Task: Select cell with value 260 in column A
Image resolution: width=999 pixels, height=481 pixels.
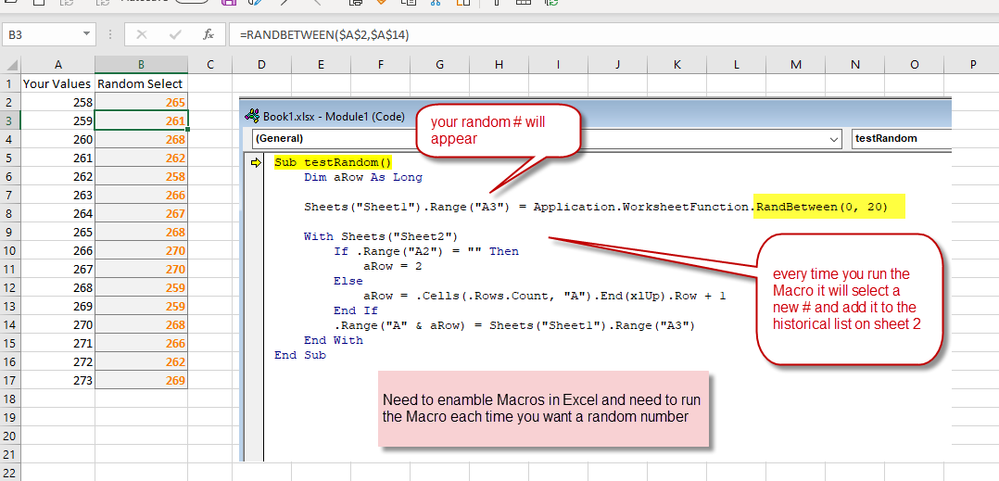Action: pyautogui.click(x=58, y=139)
